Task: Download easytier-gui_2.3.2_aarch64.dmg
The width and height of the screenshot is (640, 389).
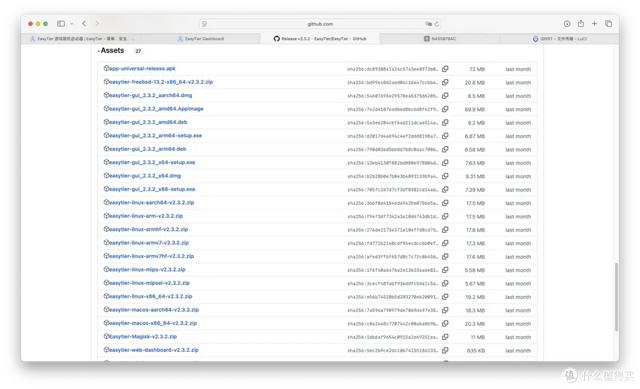Action: (x=150, y=96)
